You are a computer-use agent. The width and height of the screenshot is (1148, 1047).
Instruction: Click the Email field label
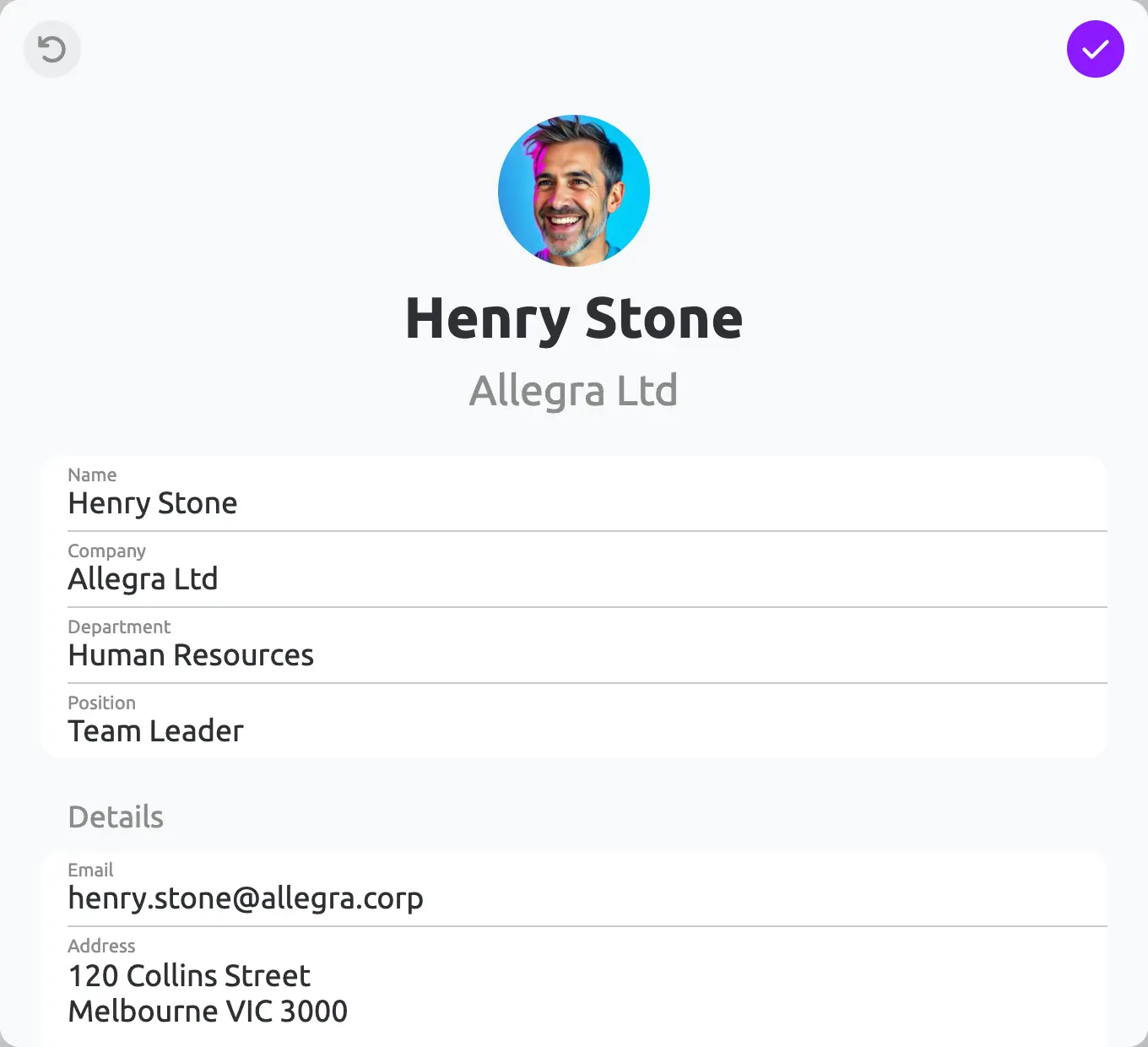[x=90, y=870]
